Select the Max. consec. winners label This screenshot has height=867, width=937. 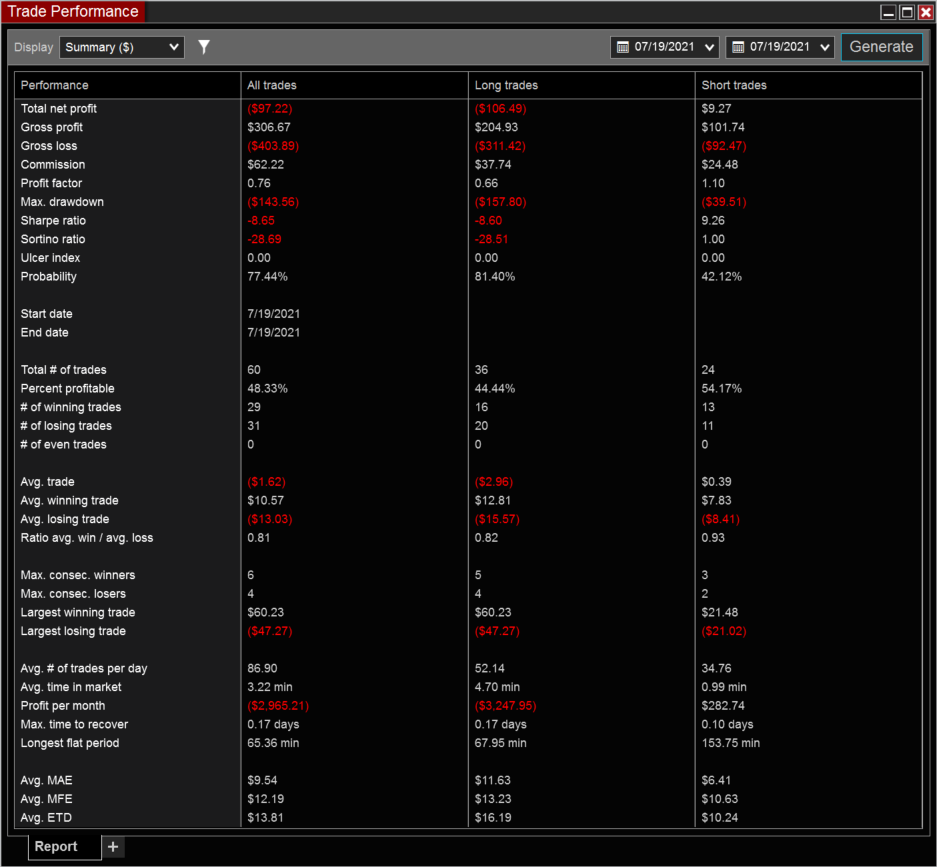click(x=78, y=575)
